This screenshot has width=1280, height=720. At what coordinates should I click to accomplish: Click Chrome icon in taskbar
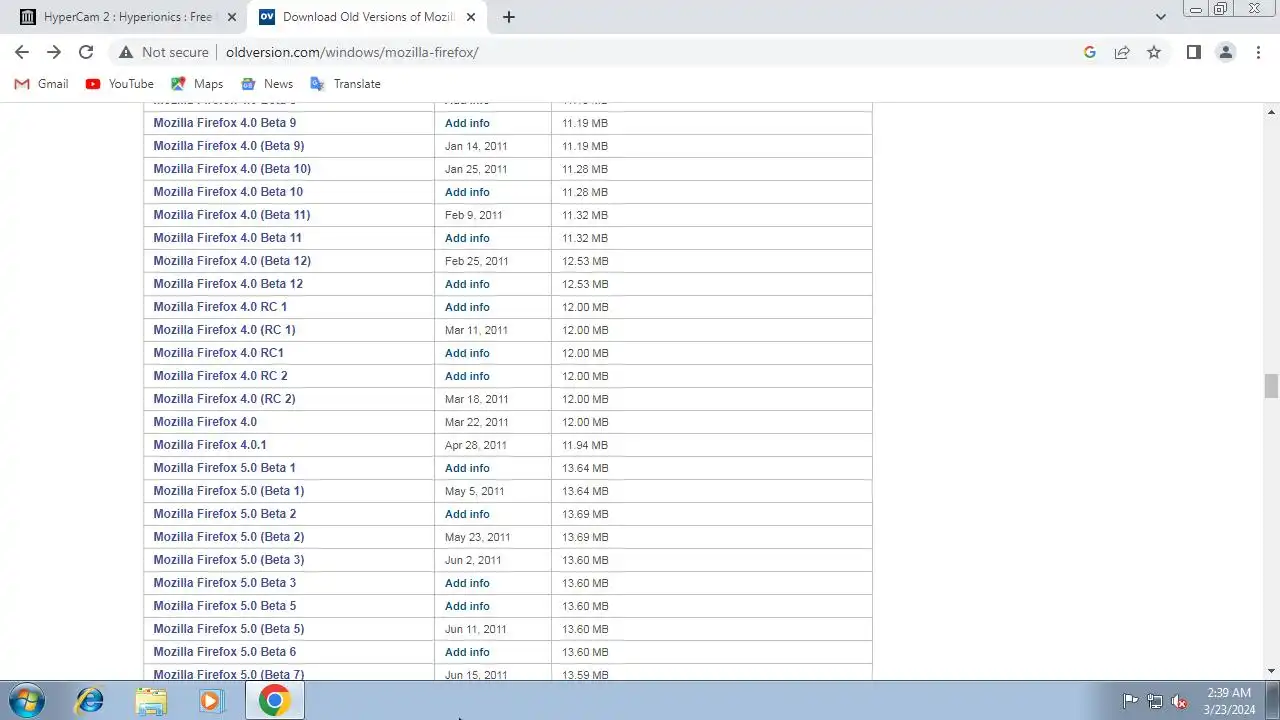coord(274,701)
